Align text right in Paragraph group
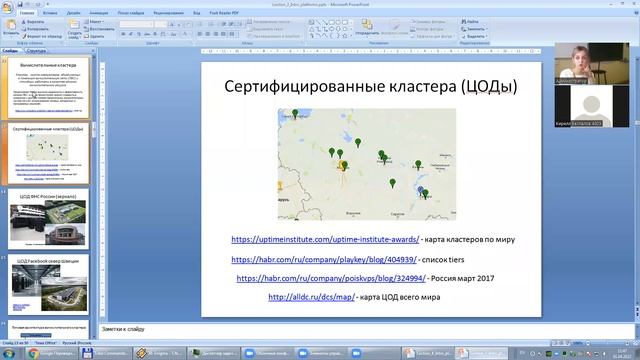 216,34
